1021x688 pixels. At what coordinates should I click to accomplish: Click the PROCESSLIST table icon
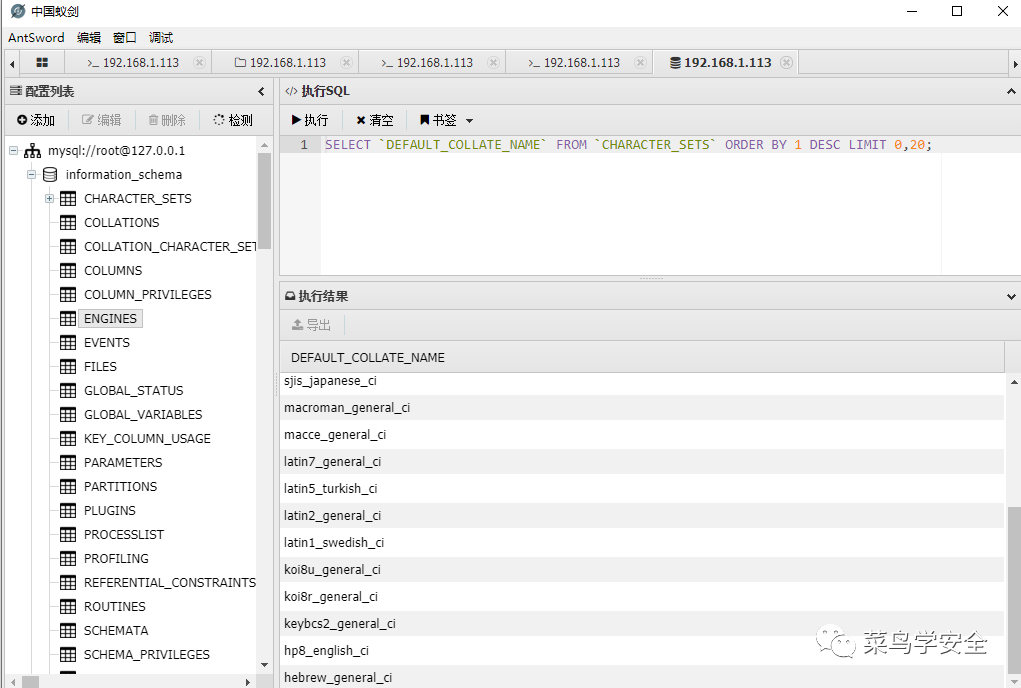(x=68, y=534)
